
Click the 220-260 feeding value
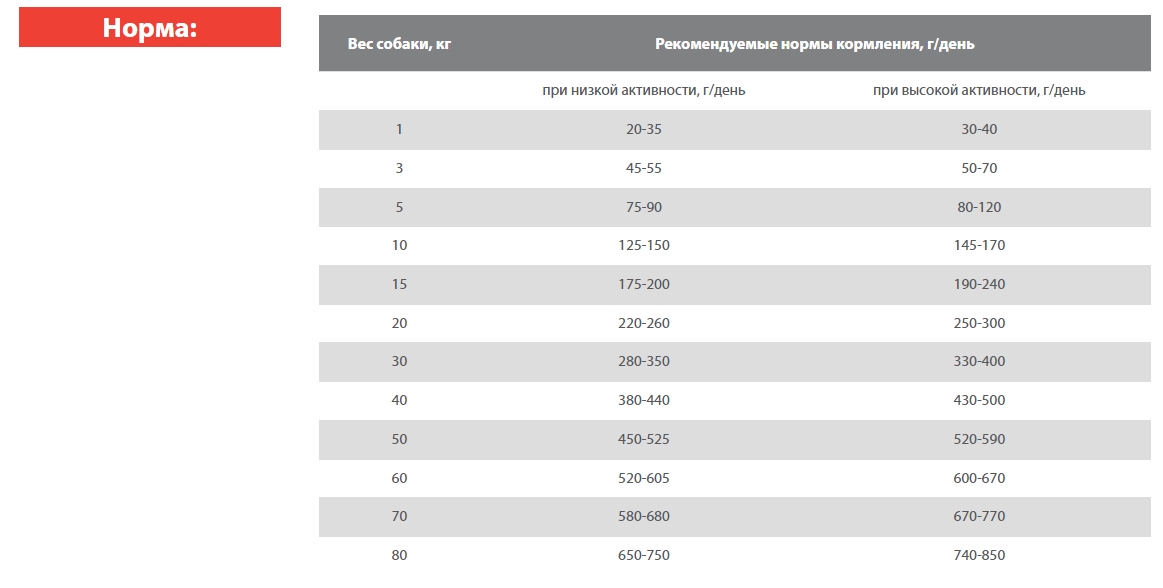[643, 323]
